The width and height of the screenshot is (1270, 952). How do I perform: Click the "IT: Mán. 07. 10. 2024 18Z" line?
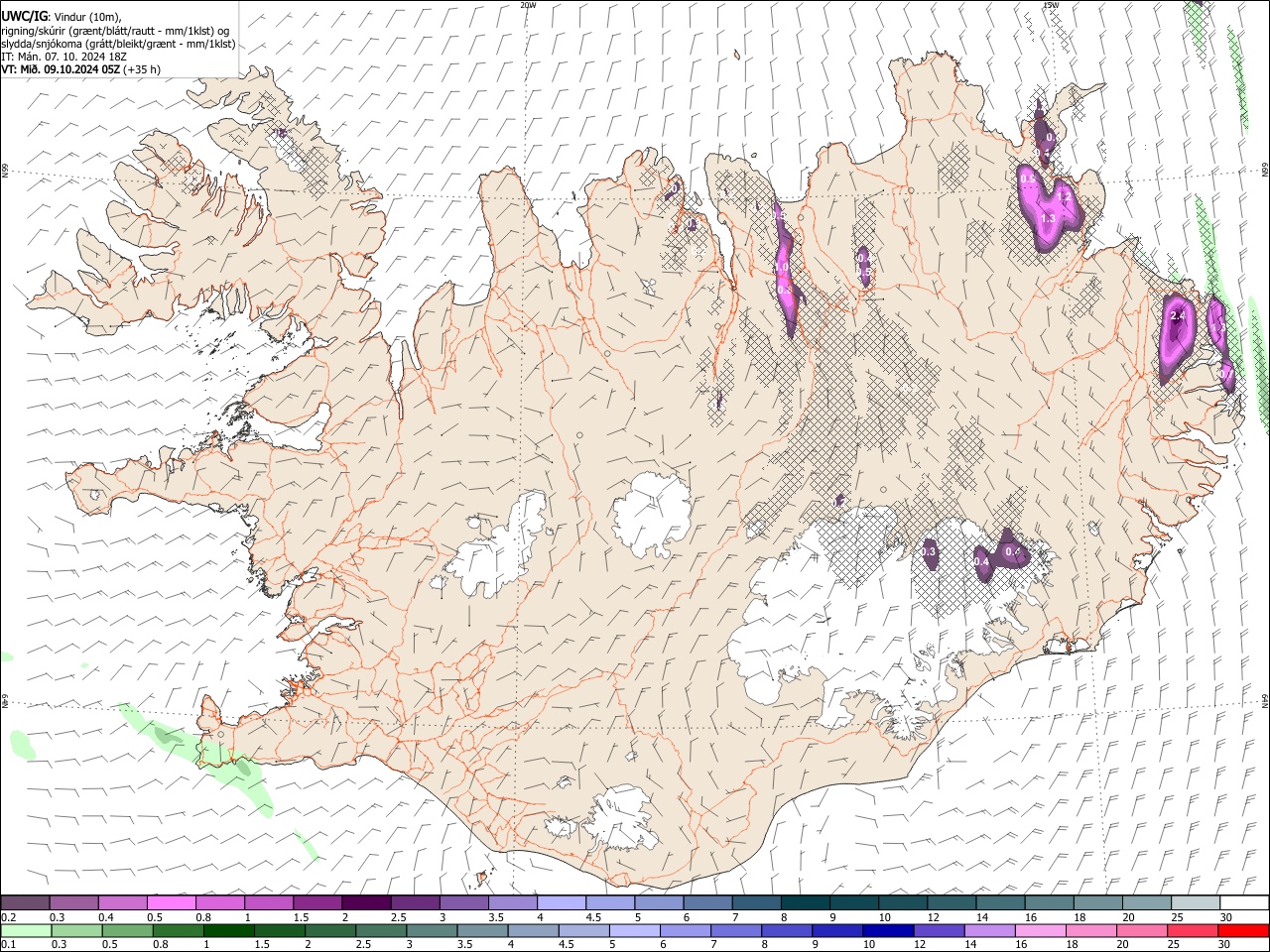[63, 57]
